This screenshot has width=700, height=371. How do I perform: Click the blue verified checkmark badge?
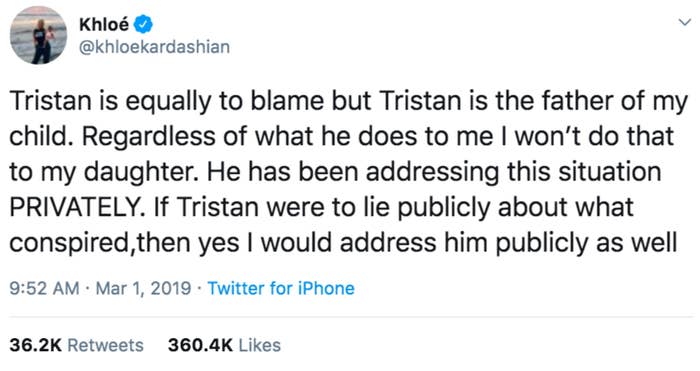point(143,24)
